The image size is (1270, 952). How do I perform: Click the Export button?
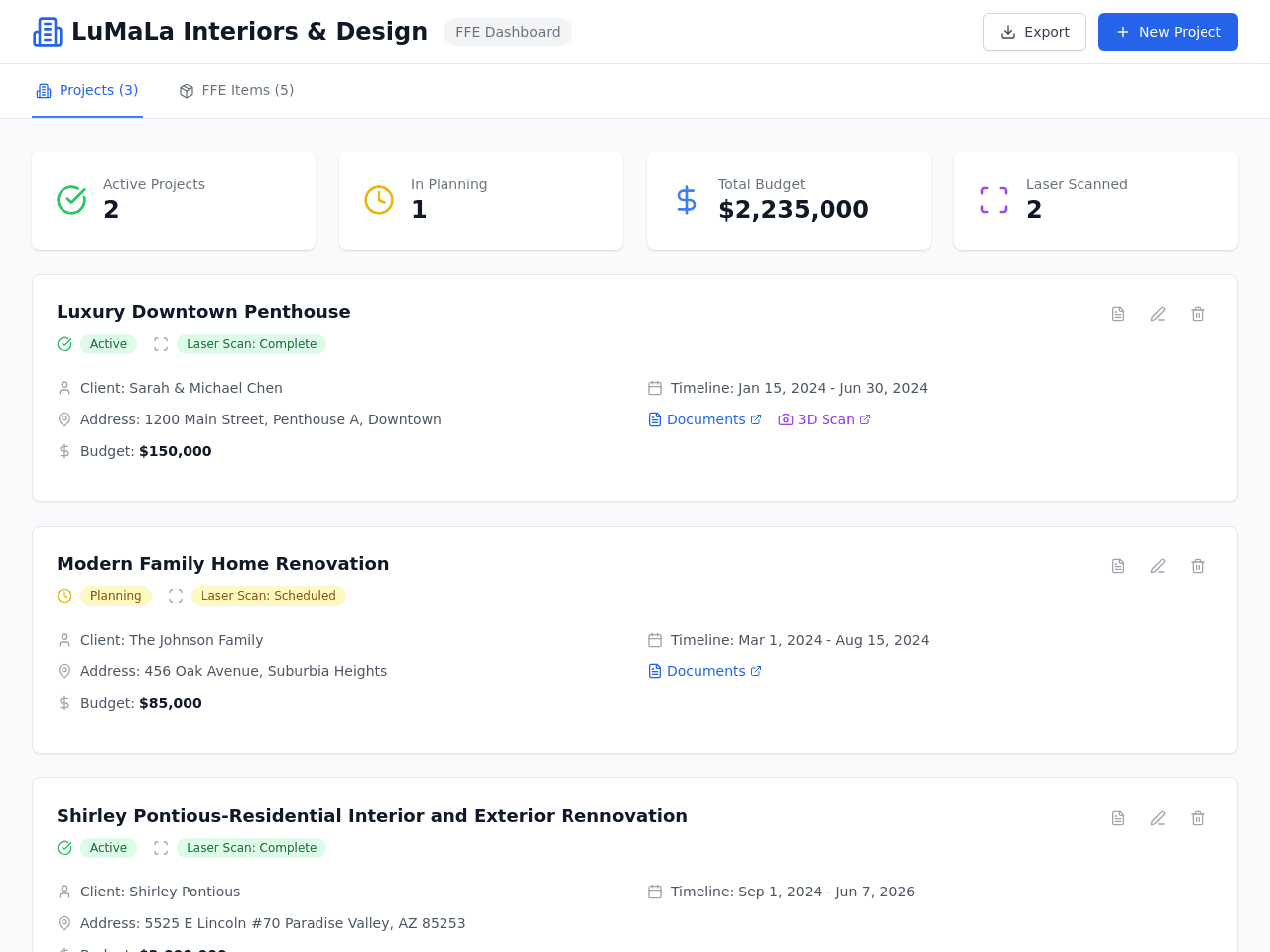1035,32
